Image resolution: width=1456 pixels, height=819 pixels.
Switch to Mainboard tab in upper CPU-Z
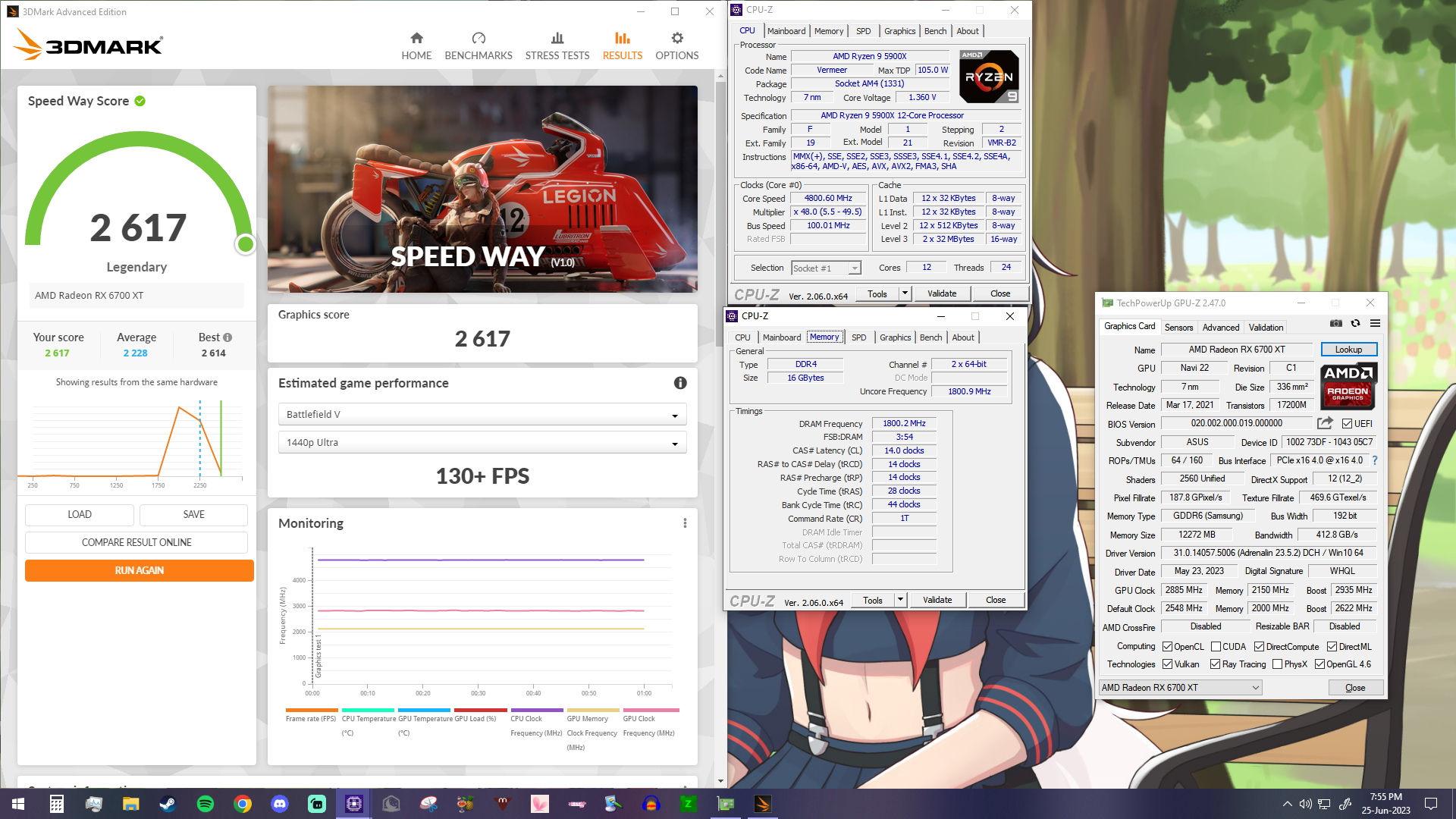pyautogui.click(x=786, y=31)
